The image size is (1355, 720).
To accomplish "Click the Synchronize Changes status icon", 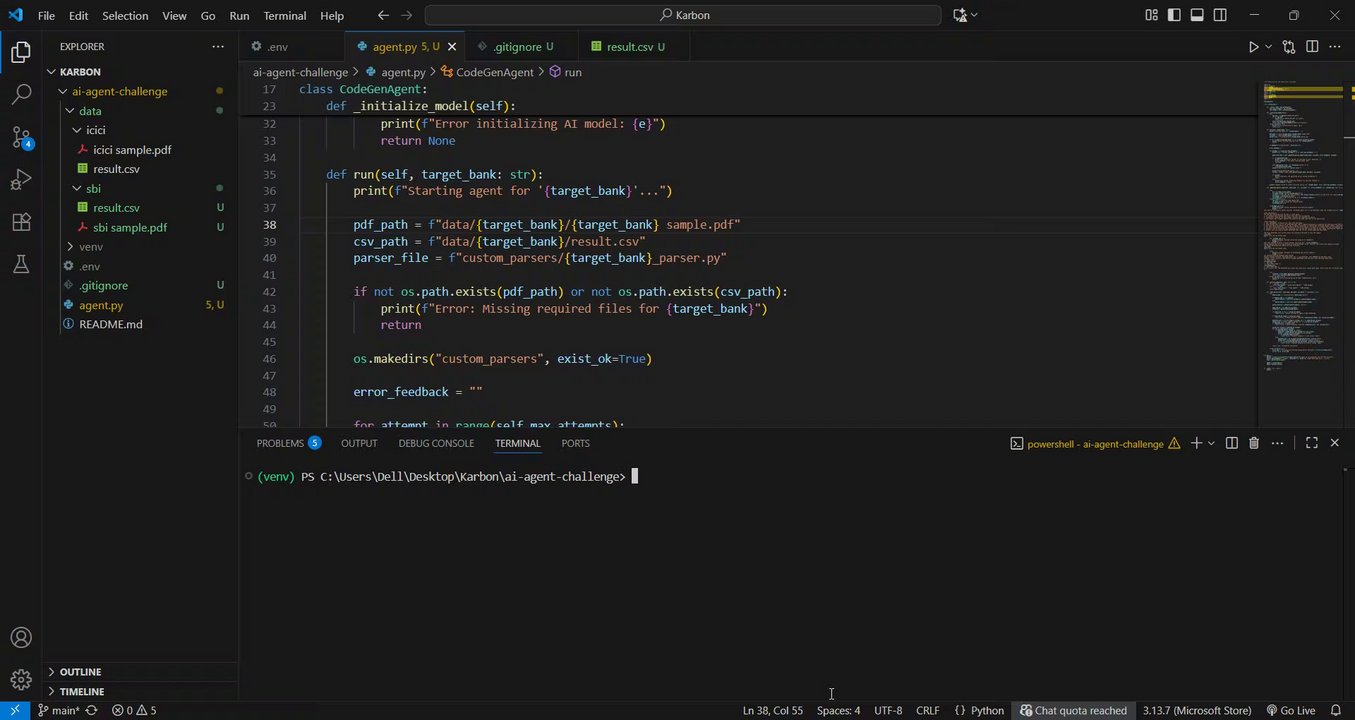I will pos(92,710).
